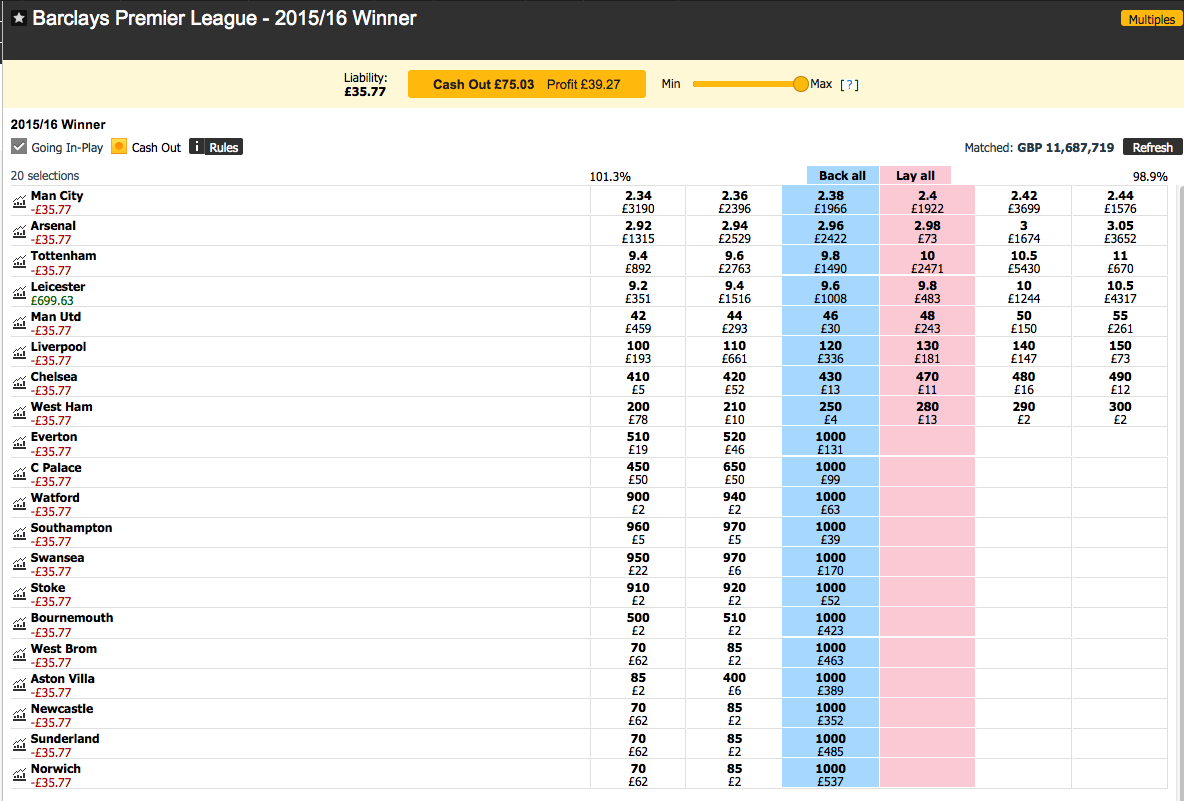Screen dimensions: 1184x801
Task: Select Leicester back price 9.2
Action: (x=638, y=292)
